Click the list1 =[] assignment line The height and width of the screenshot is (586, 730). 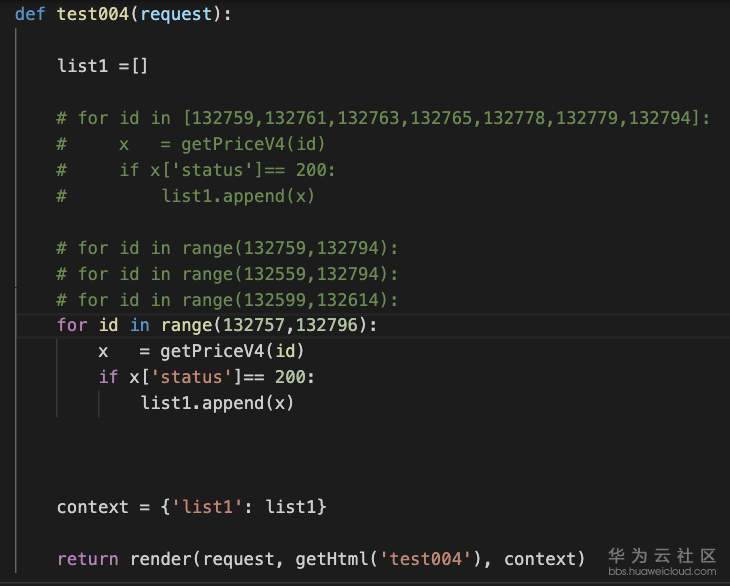[x=102, y=66]
